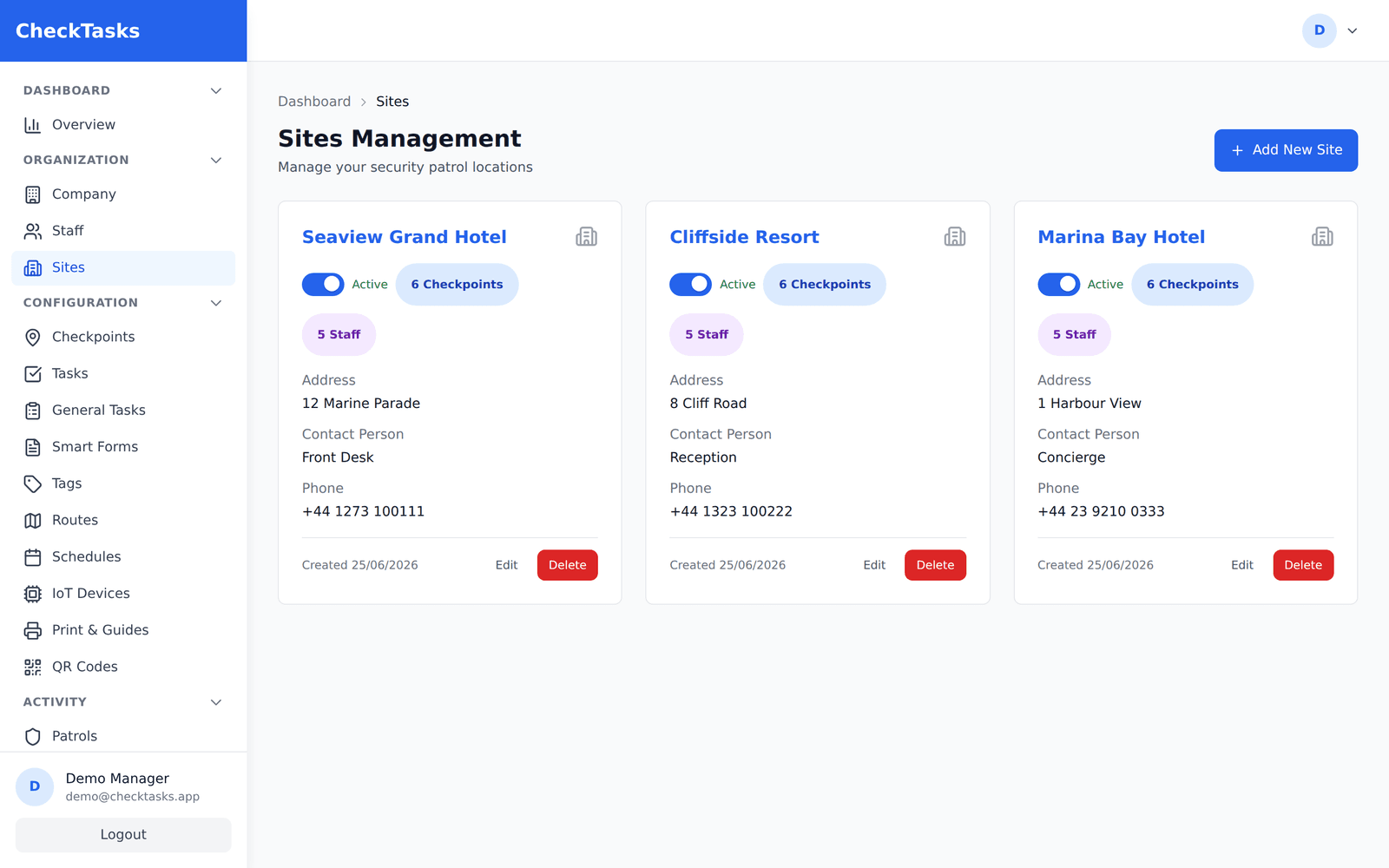Delete the Marina Bay Hotel site
The width and height of the screenshot is (1389, 868).
[x=1303, y=565]
